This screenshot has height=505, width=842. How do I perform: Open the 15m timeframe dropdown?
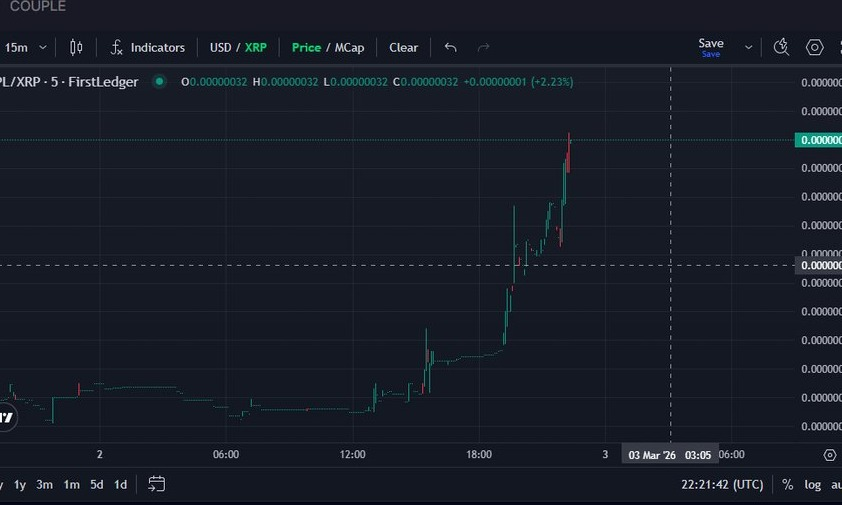[x=25, y=48]
